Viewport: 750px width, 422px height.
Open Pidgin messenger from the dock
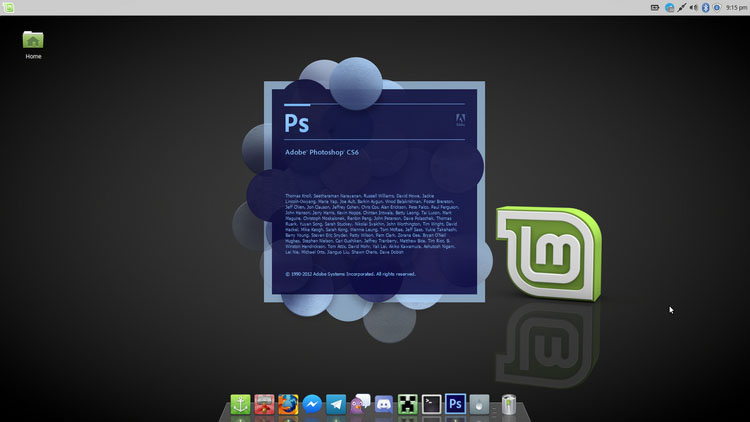360,404
